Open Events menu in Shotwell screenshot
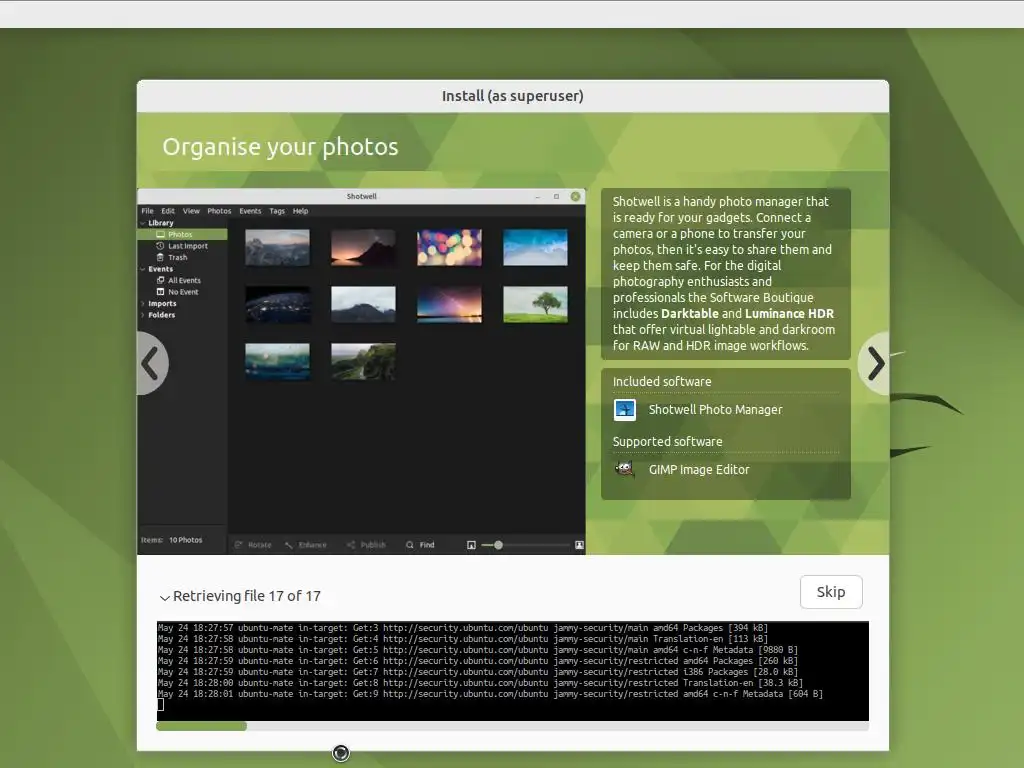1024x768 pixels. tap(250, 211)
